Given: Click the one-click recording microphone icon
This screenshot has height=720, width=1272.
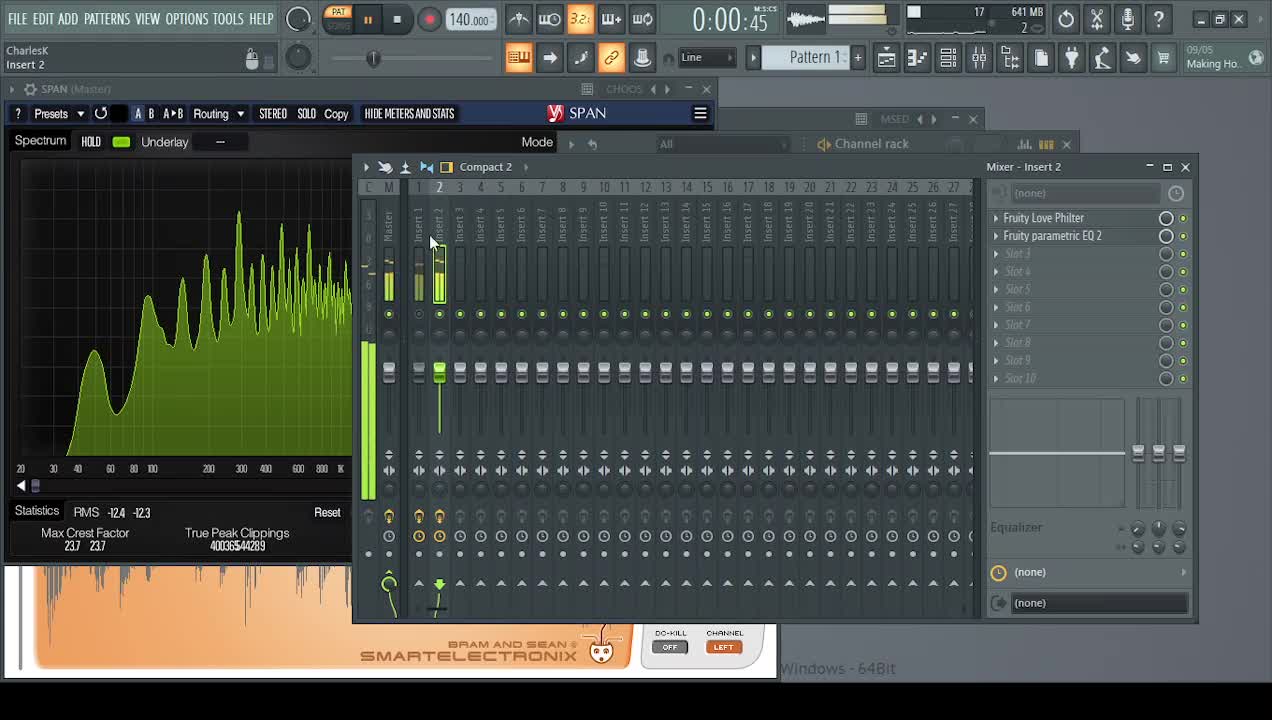Looking at the screenshot, I should coord(1128,19).
